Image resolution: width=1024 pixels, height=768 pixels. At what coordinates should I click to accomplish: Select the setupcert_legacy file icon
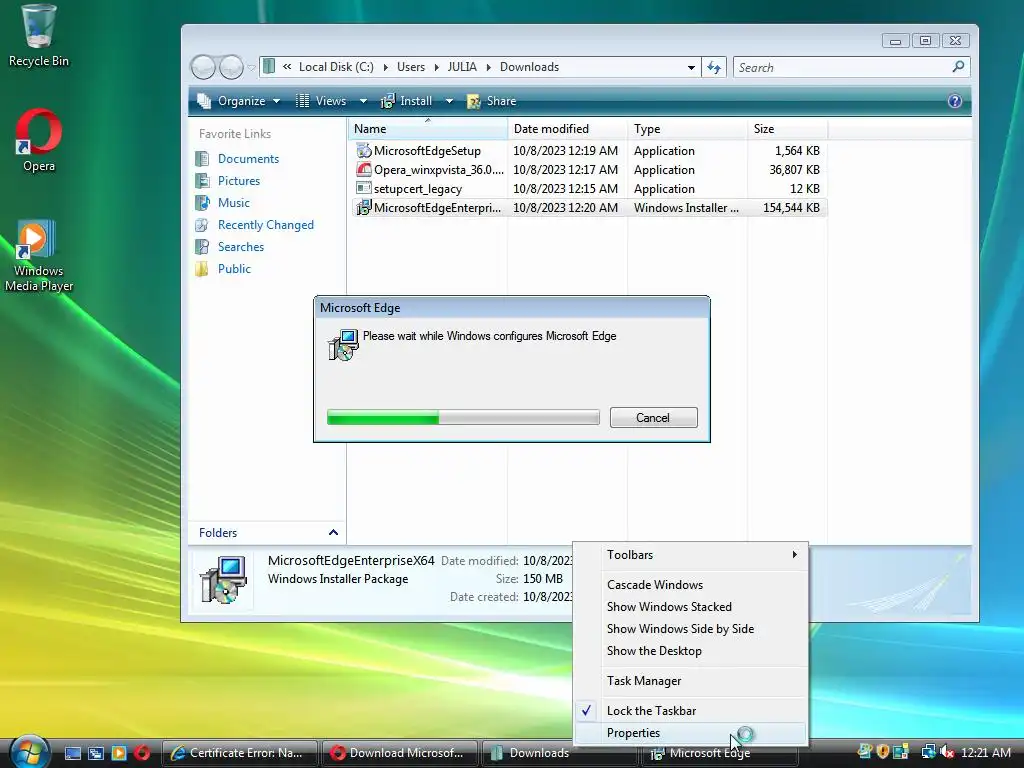point(364,189)
